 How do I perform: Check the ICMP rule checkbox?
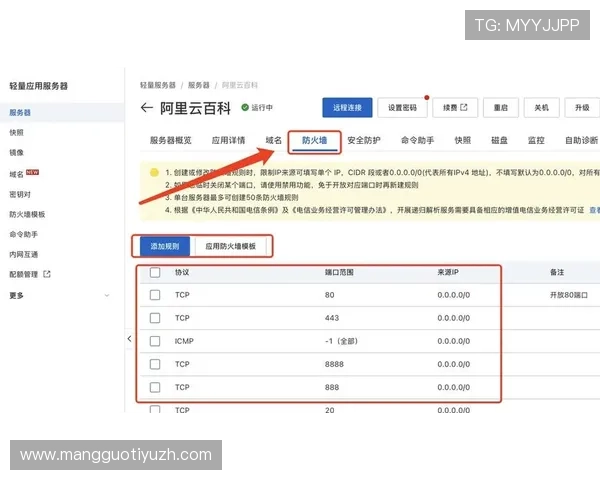[155, 341]
